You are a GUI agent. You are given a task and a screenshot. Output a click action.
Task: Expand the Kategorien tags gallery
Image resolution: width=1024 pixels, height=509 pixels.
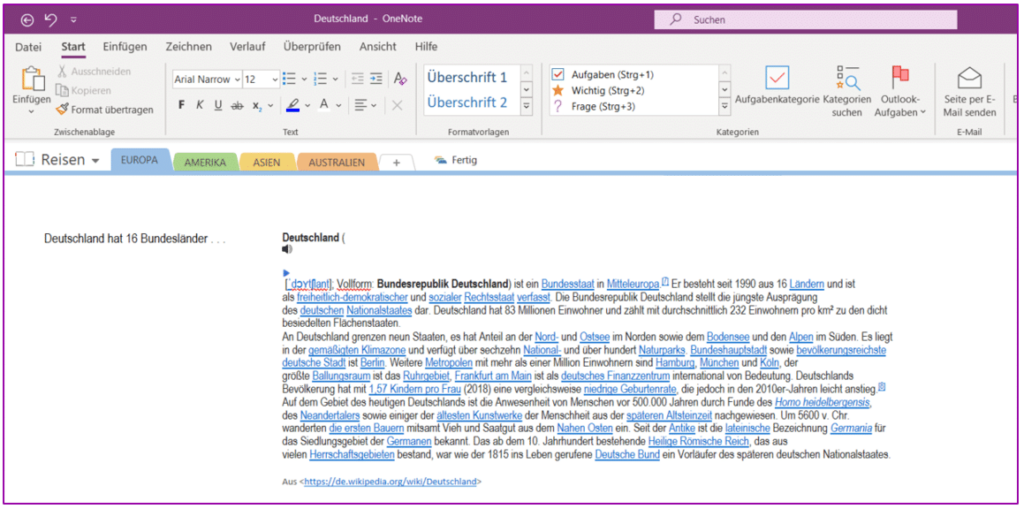tap(725, 105)
